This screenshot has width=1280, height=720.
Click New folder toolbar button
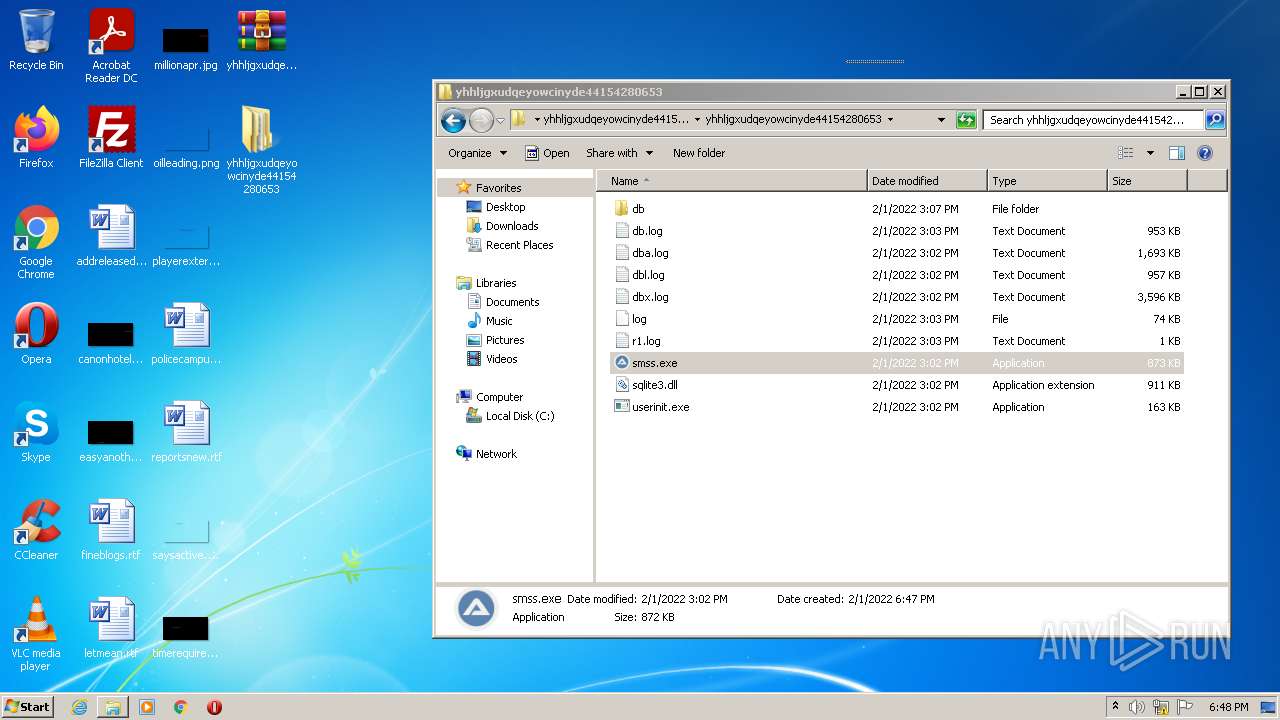pos(699,153)
